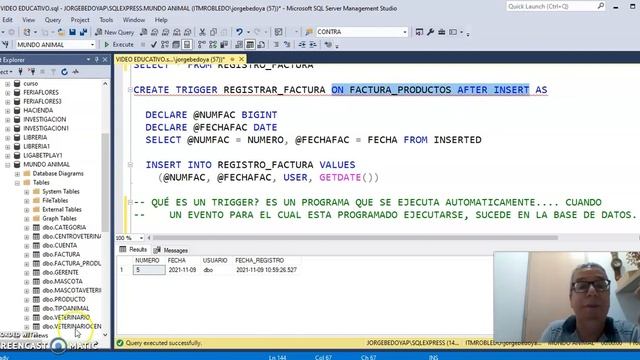640x360 pixels.
Task: Click the Disconnect icon in Object Explorer
Action: [x=31, y=72]
